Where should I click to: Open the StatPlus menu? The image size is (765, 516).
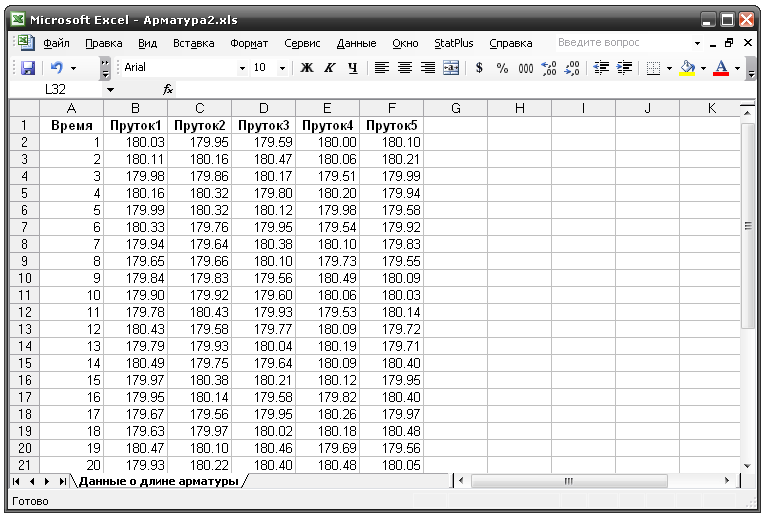coord(454,43)
